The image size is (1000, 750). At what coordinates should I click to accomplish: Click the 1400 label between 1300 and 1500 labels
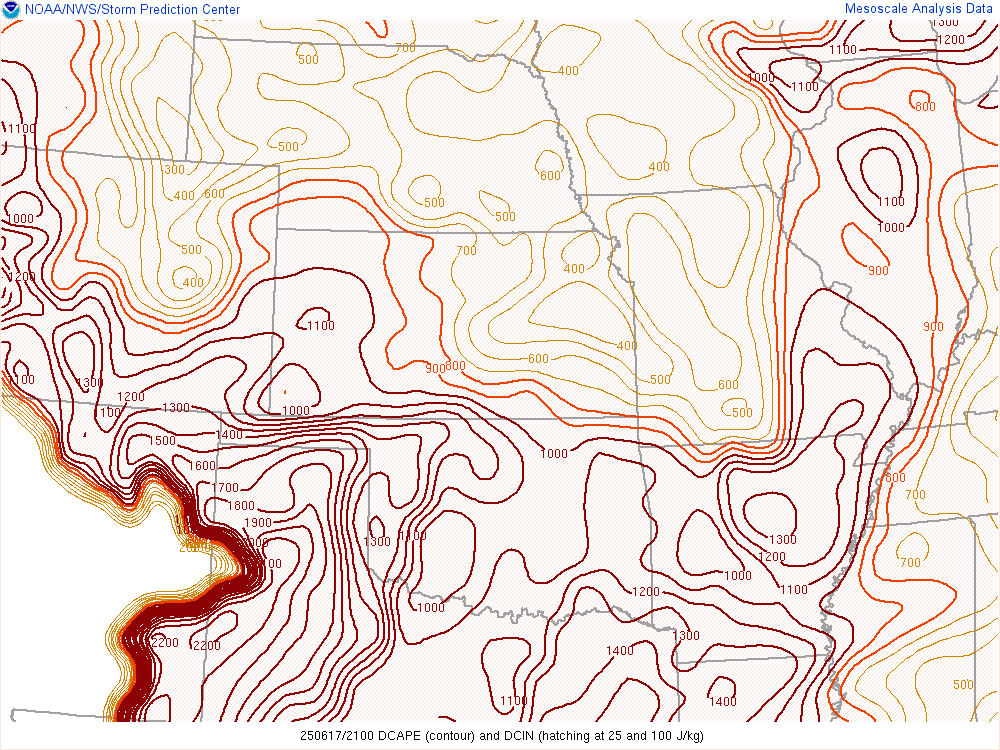[229, 435]
